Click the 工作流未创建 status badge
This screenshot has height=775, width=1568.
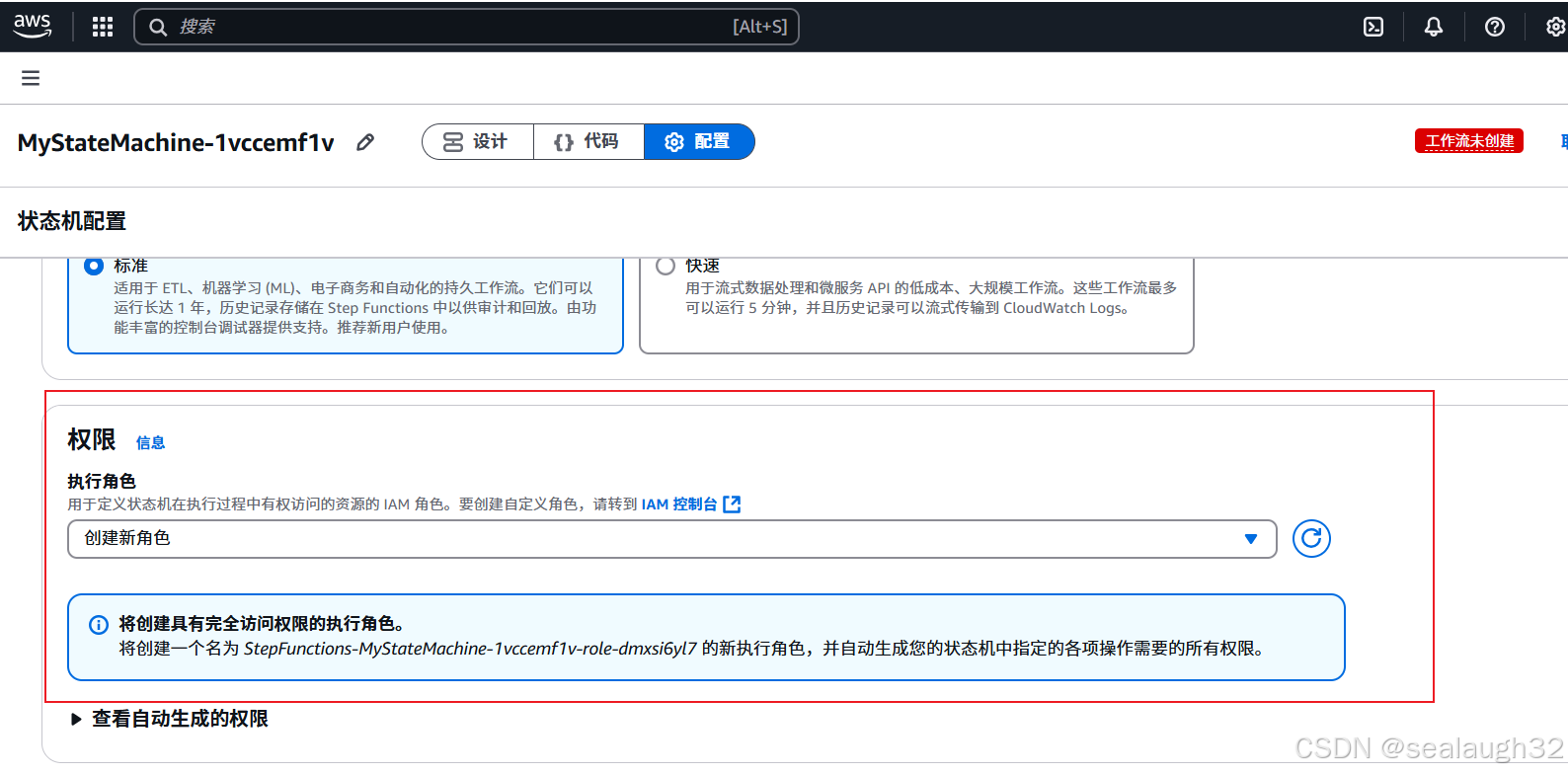1469,141
